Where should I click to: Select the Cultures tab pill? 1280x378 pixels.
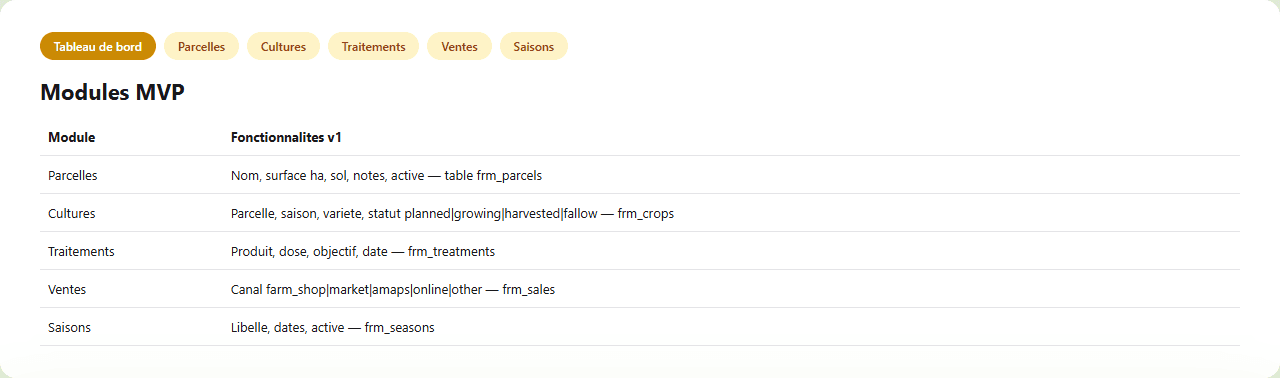283,46
